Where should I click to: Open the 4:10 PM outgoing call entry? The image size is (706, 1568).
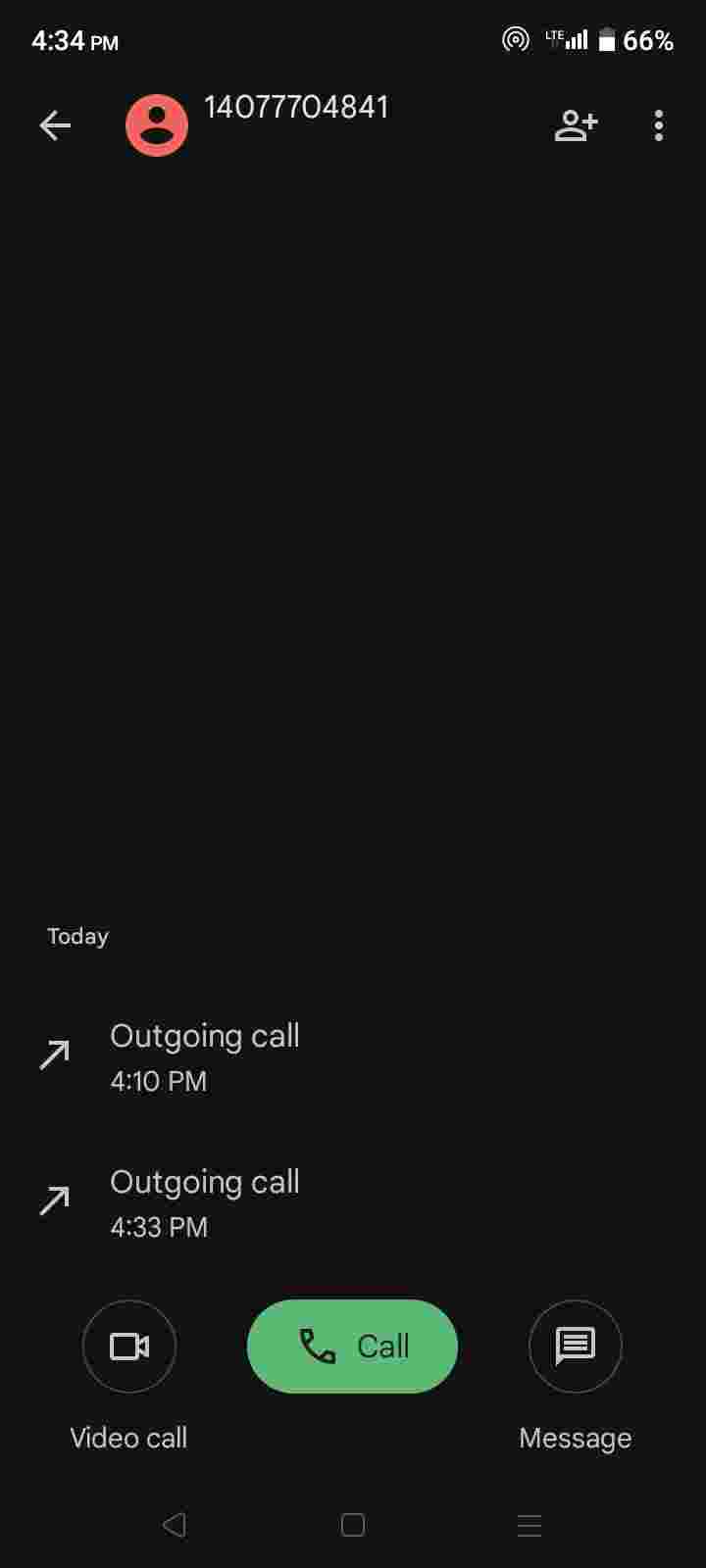point(353,1057)
